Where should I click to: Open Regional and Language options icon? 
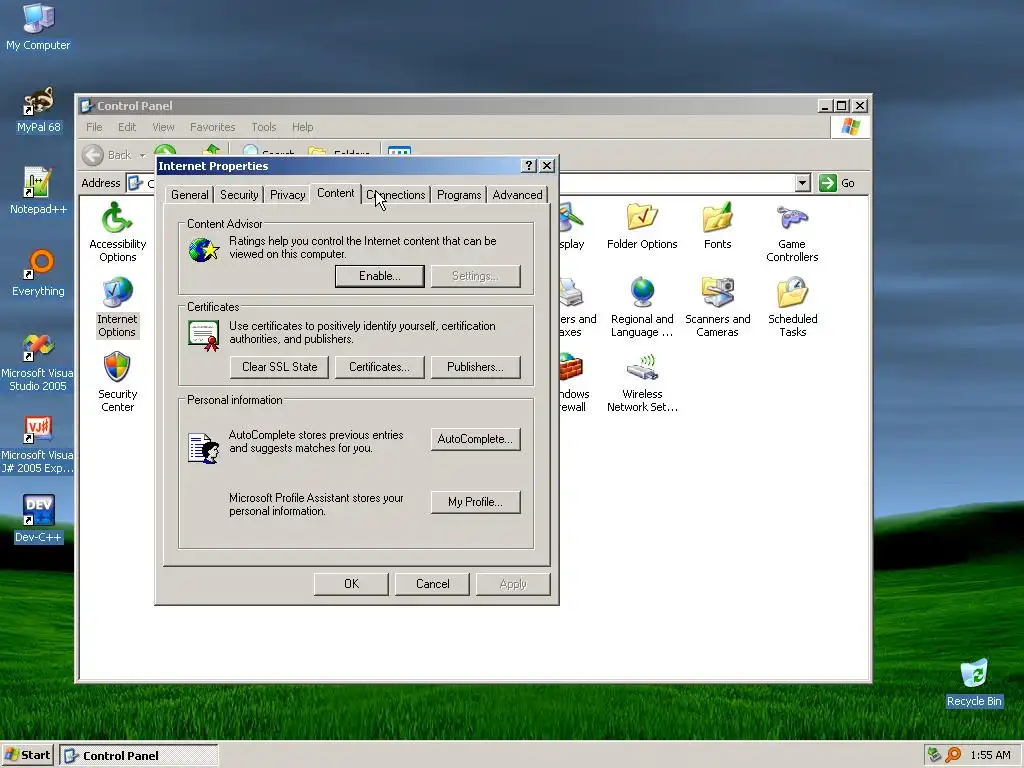[x=642, y=308]
